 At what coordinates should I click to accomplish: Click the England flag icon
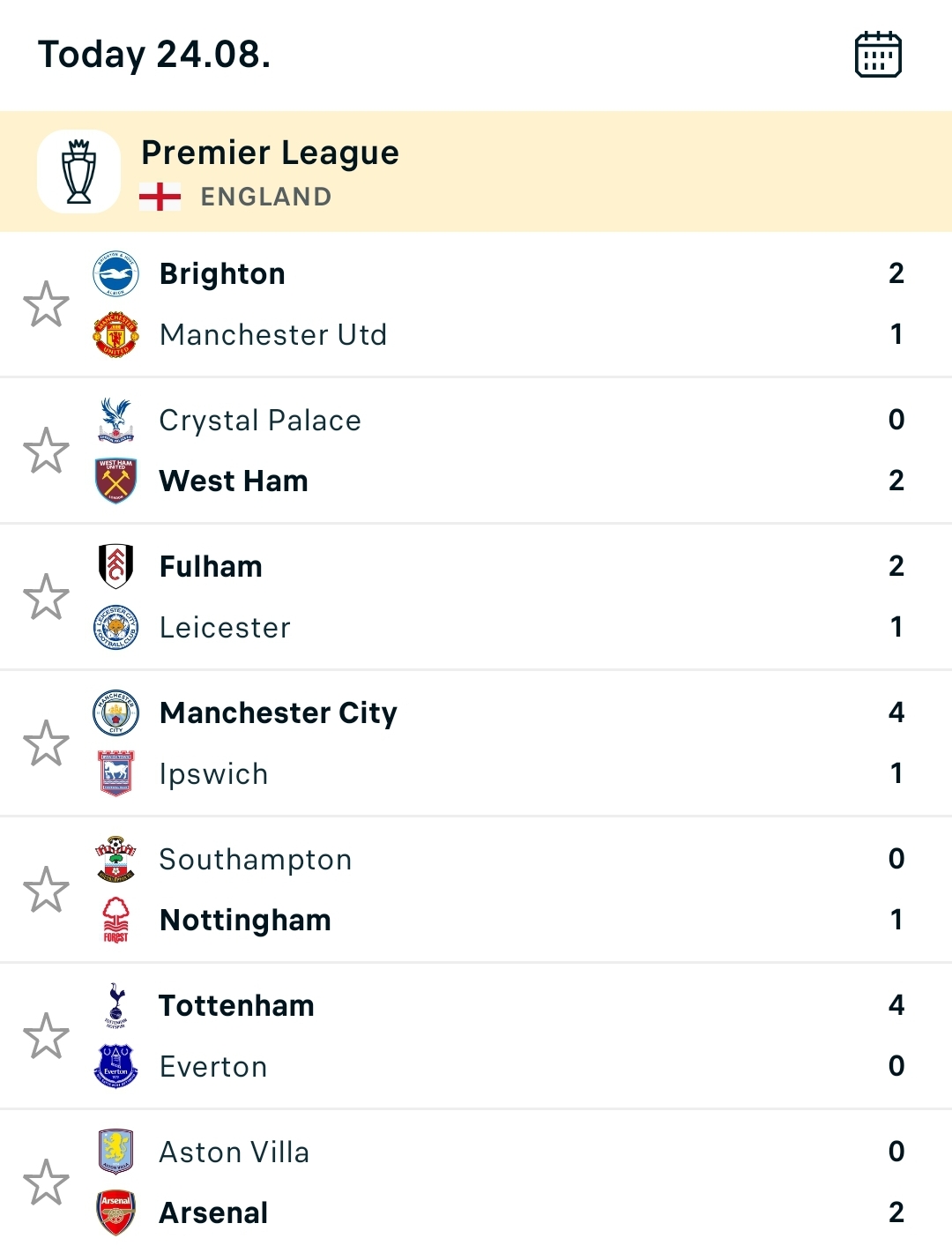click(x=160, y=197)
